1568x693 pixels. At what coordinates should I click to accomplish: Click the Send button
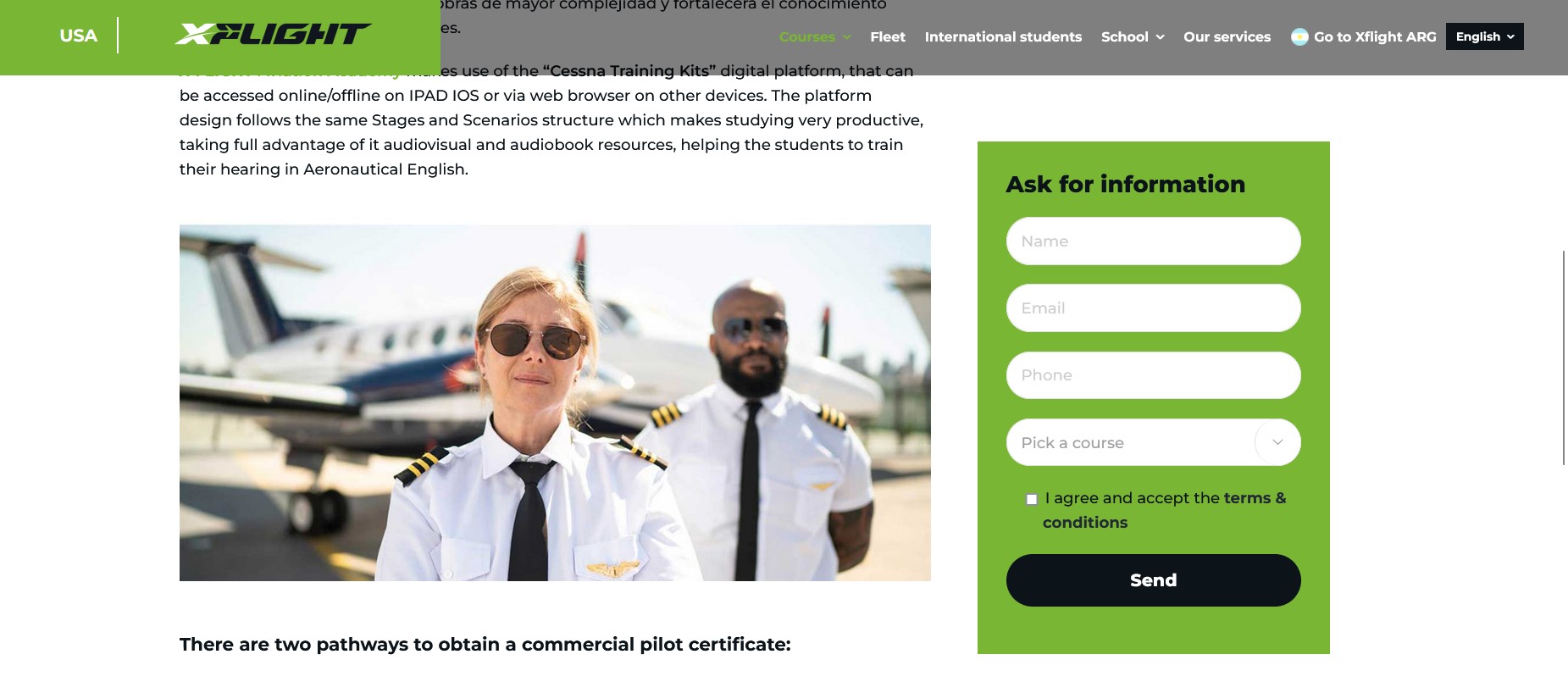click(1153, 580)
